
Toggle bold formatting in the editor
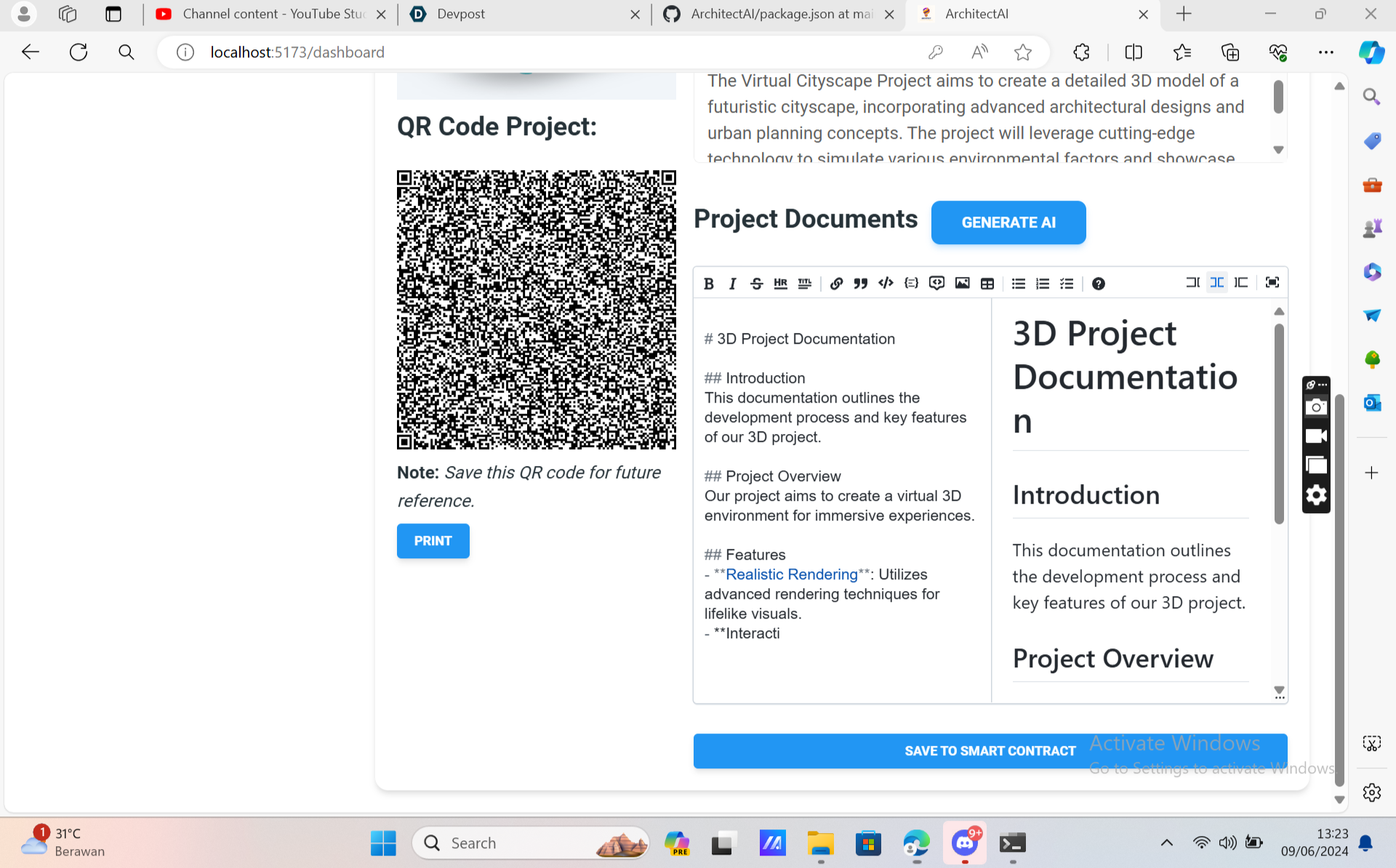pos(709,284)
